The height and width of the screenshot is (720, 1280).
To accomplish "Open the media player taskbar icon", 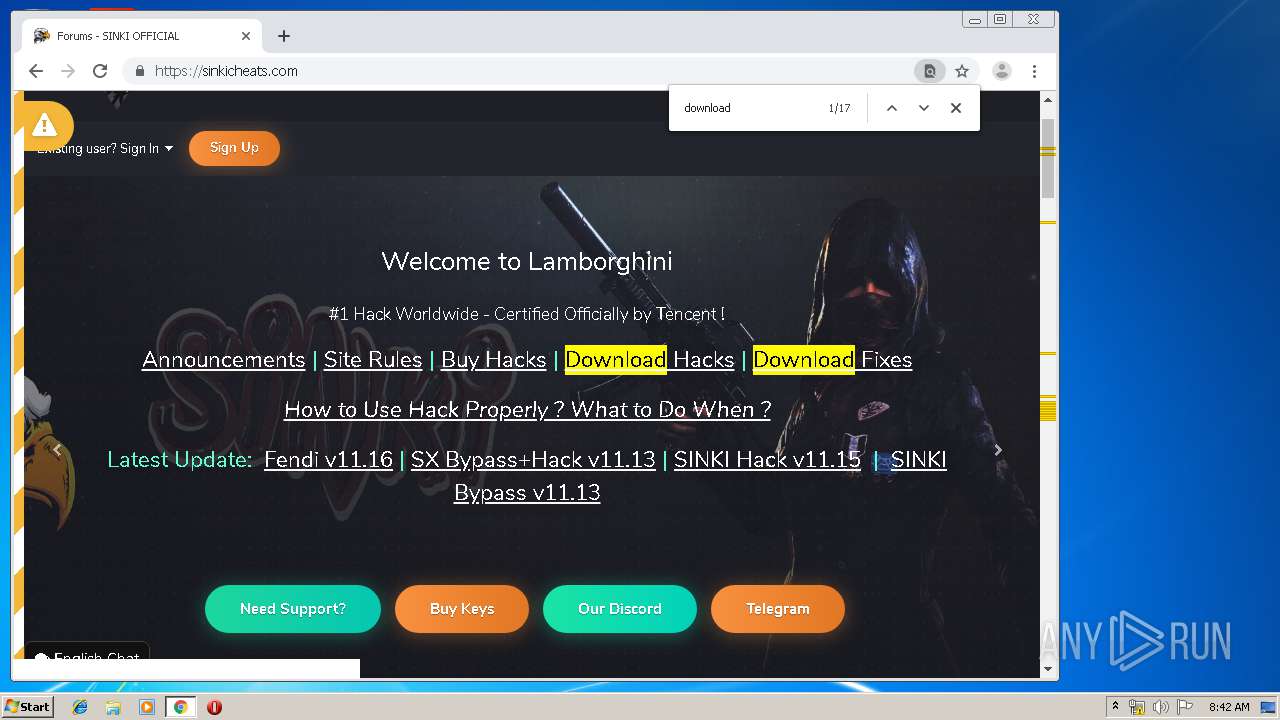I will point(147,707).
